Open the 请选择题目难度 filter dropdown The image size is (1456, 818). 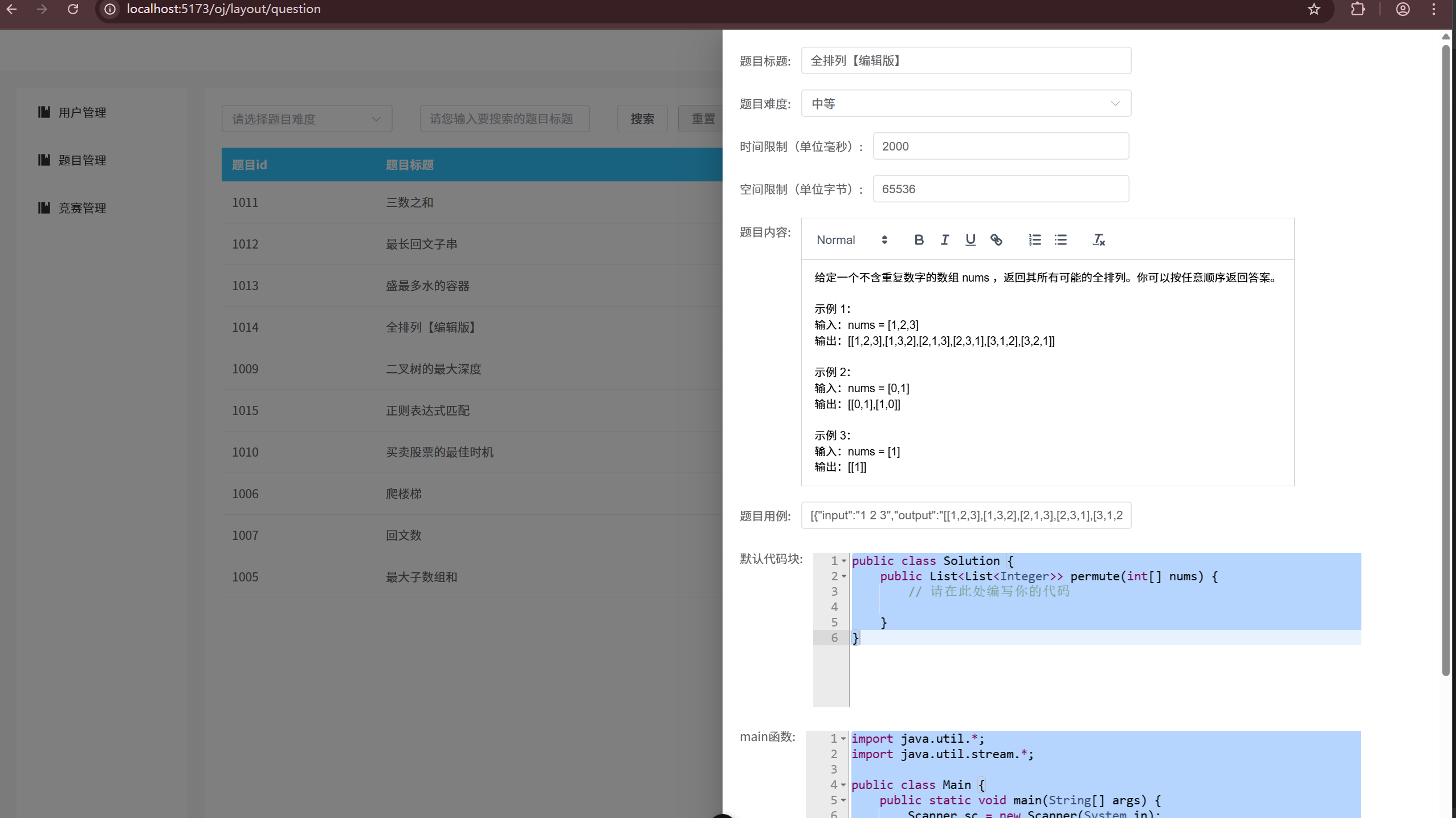click(x=307, y=118)
